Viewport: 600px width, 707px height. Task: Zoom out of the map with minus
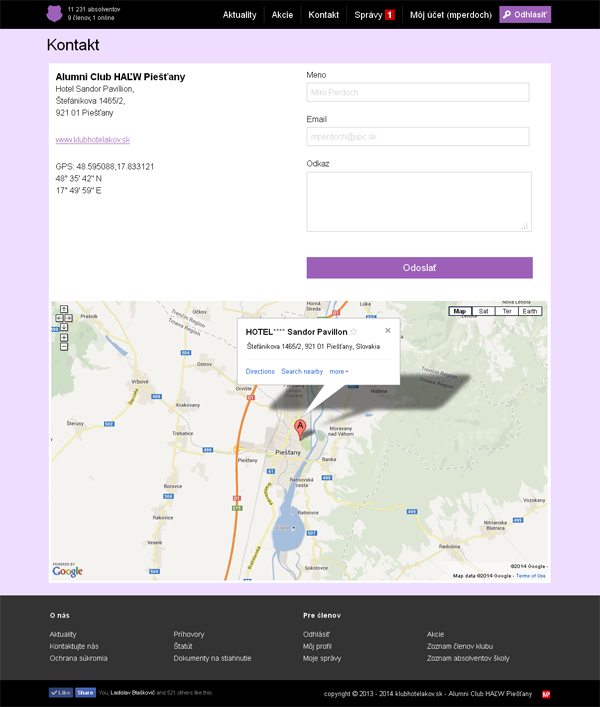pyautogui.click(x=64, y=347)
